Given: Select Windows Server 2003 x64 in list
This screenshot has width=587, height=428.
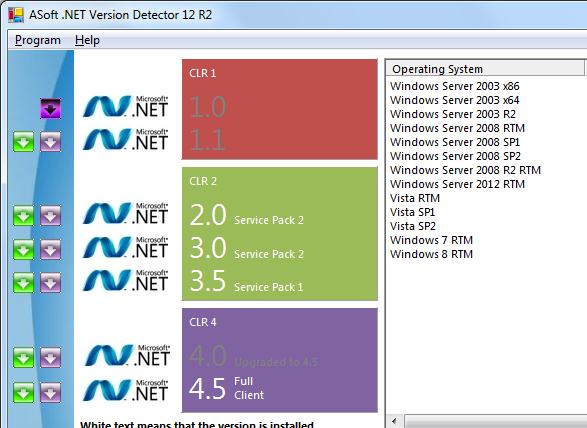Looking at the screenshot, I should pos(454,100).
